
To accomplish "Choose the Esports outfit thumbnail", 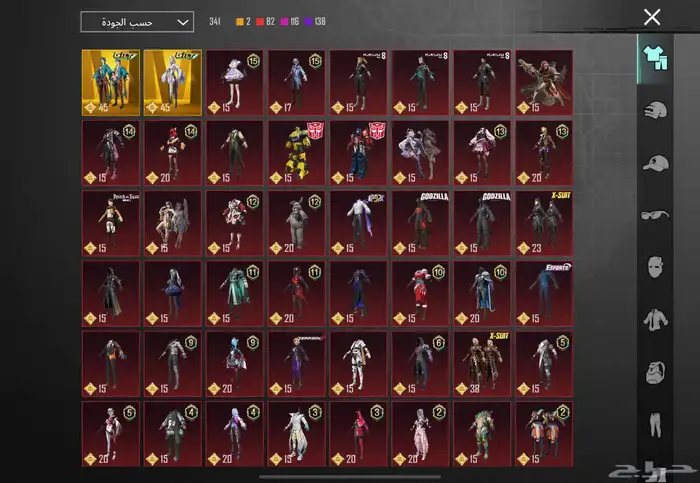I will pos(545,292).
